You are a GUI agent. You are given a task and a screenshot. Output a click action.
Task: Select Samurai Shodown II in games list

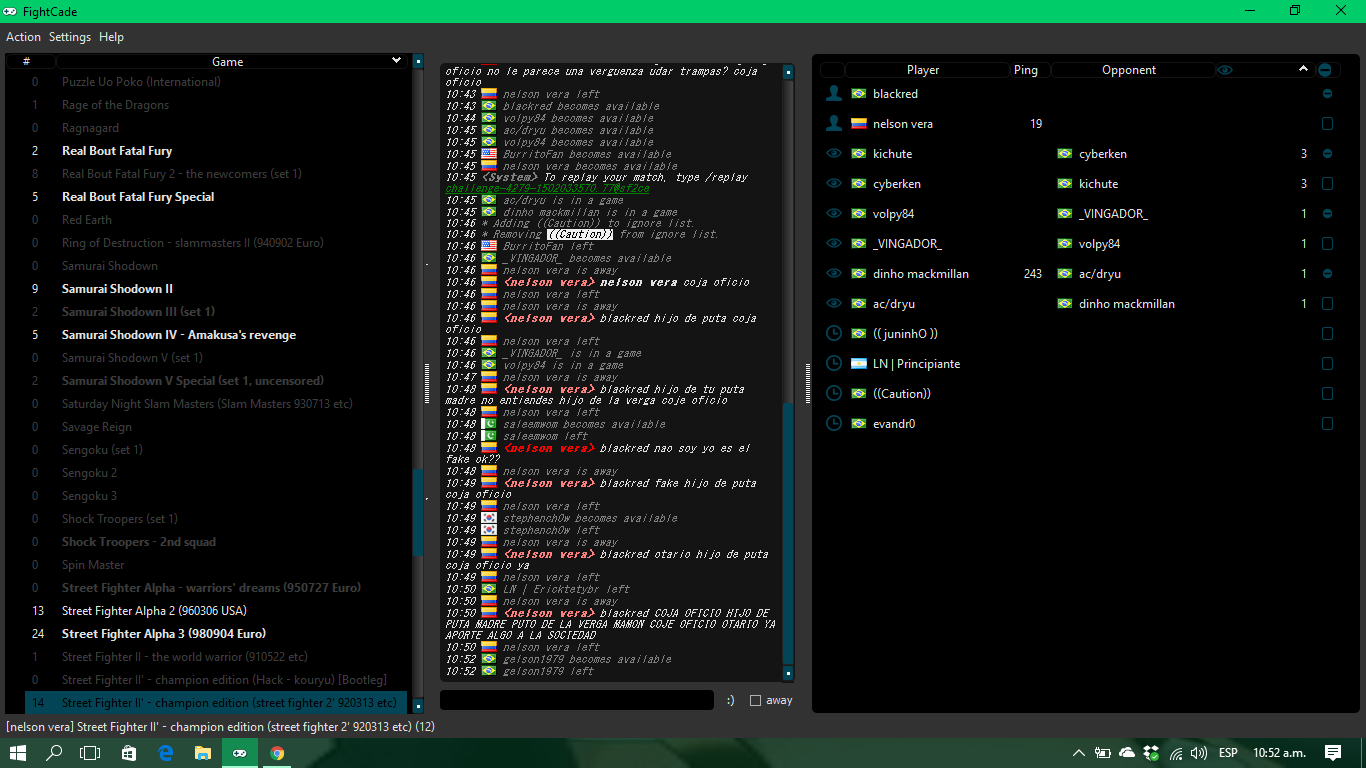(x=117, y=289)
